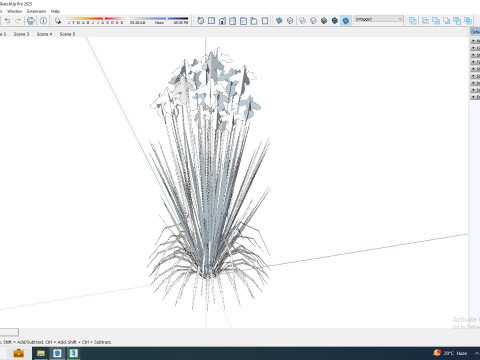Open the briefcase app in taskbar
Image resolution: width=480 pixels, height=360 pixels.
coord(18,353)
